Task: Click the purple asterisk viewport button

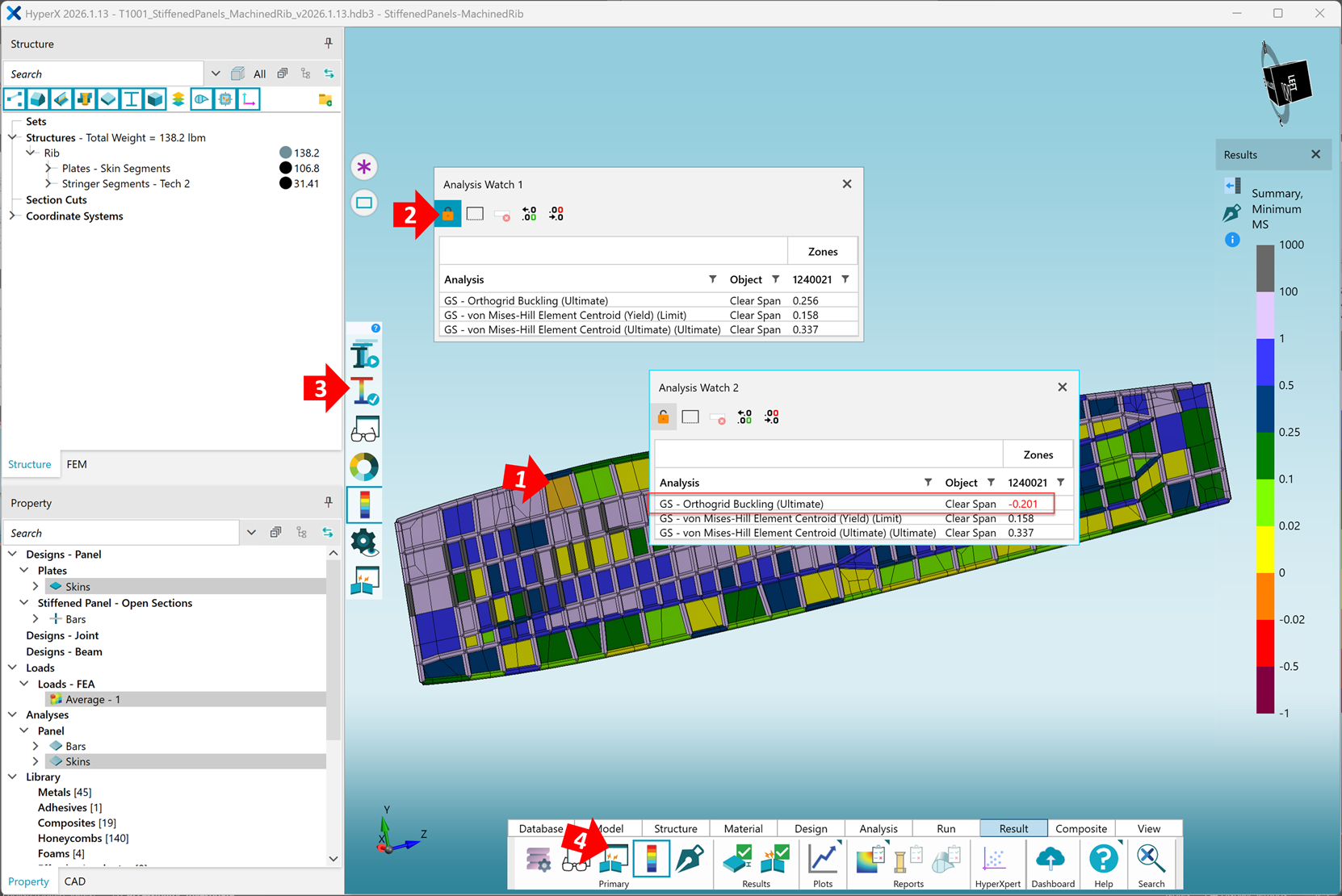Action: [364, 167]
